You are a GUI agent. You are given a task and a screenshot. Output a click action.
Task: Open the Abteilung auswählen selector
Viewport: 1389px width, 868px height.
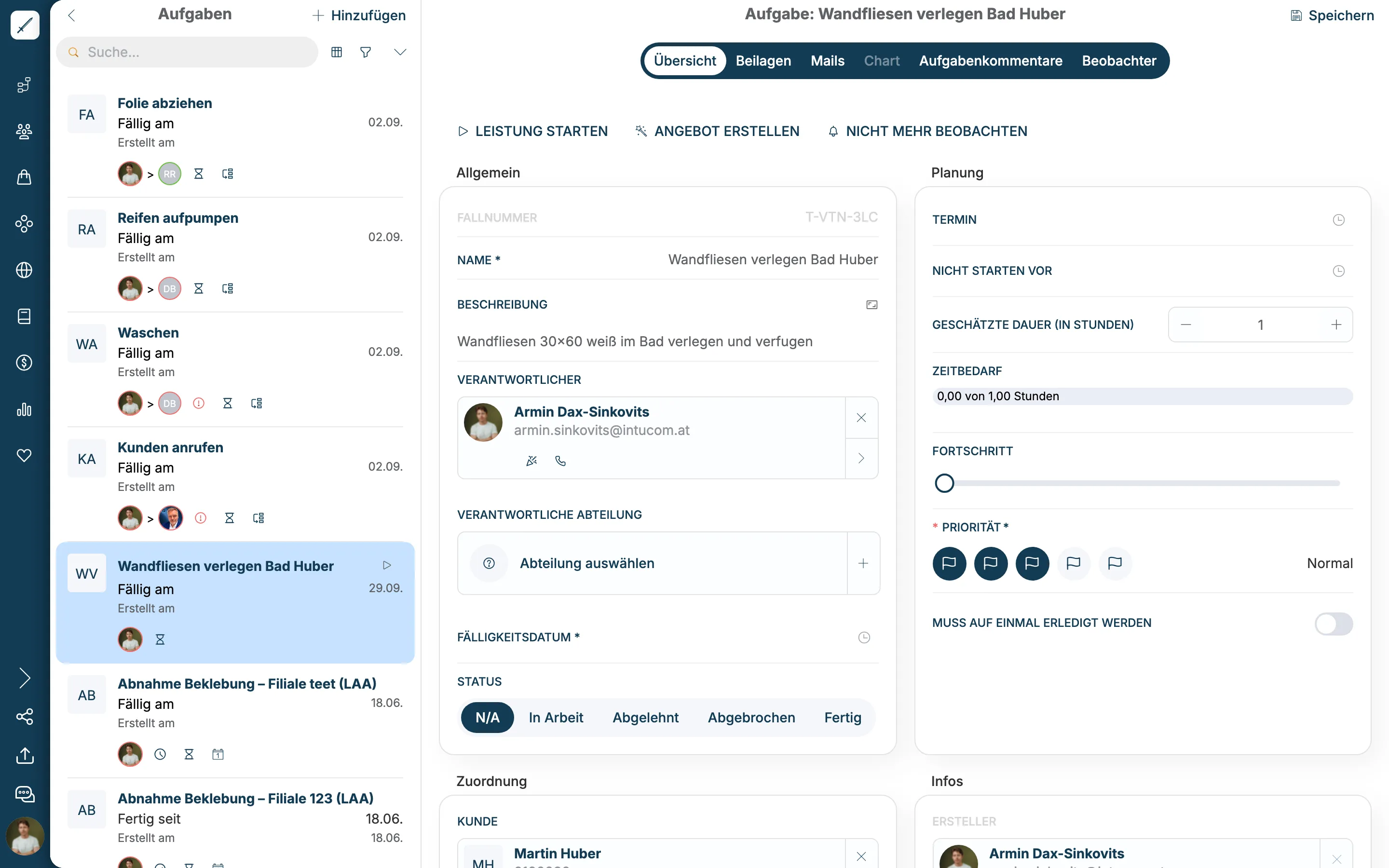(653, 563)
